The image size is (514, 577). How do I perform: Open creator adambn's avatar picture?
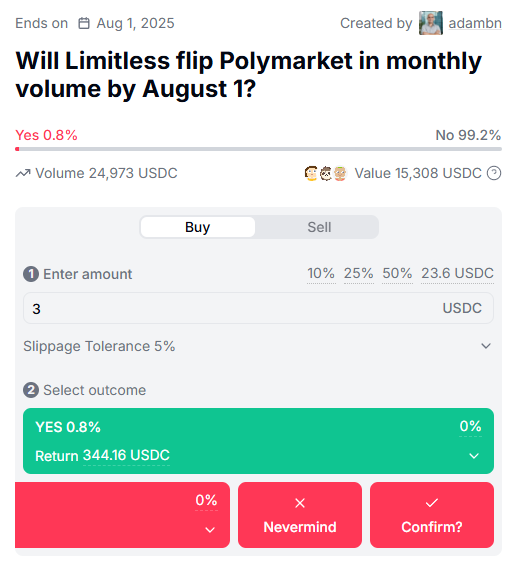[430, 23]
